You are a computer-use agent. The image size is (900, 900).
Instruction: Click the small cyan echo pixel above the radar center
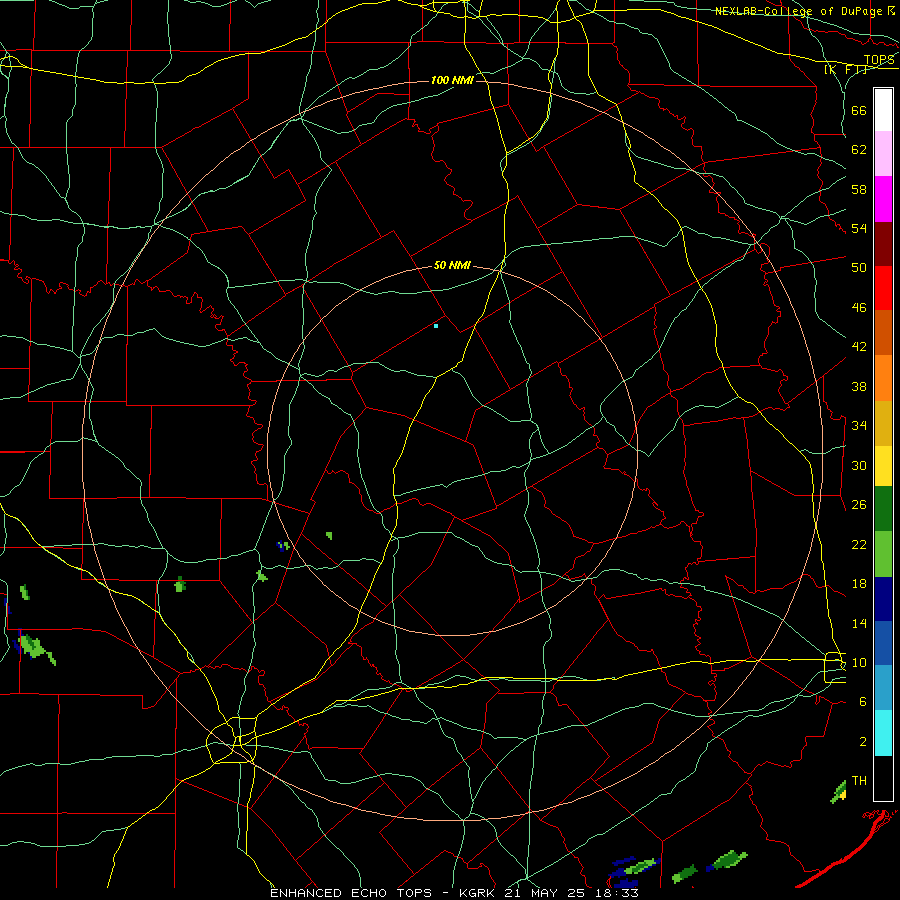436,326
